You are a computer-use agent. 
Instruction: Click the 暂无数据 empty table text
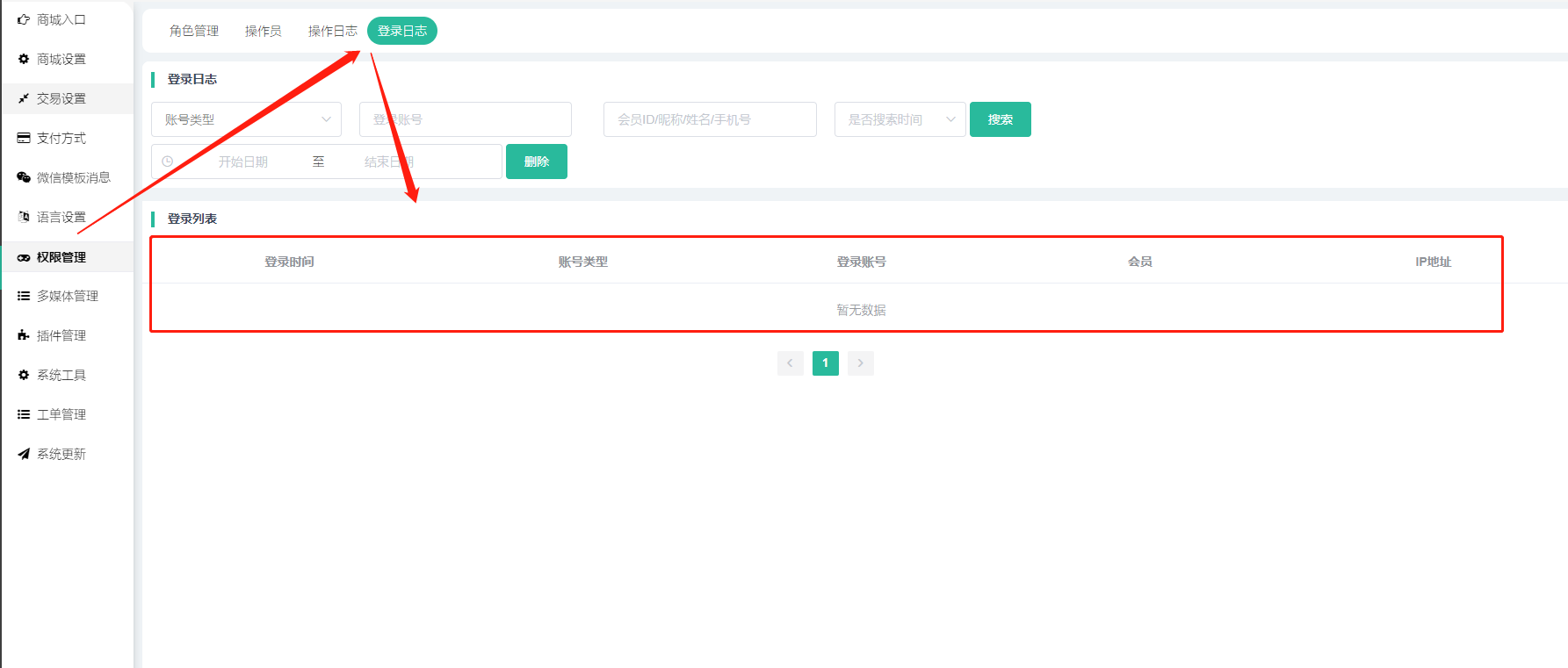tap(862, 310)
